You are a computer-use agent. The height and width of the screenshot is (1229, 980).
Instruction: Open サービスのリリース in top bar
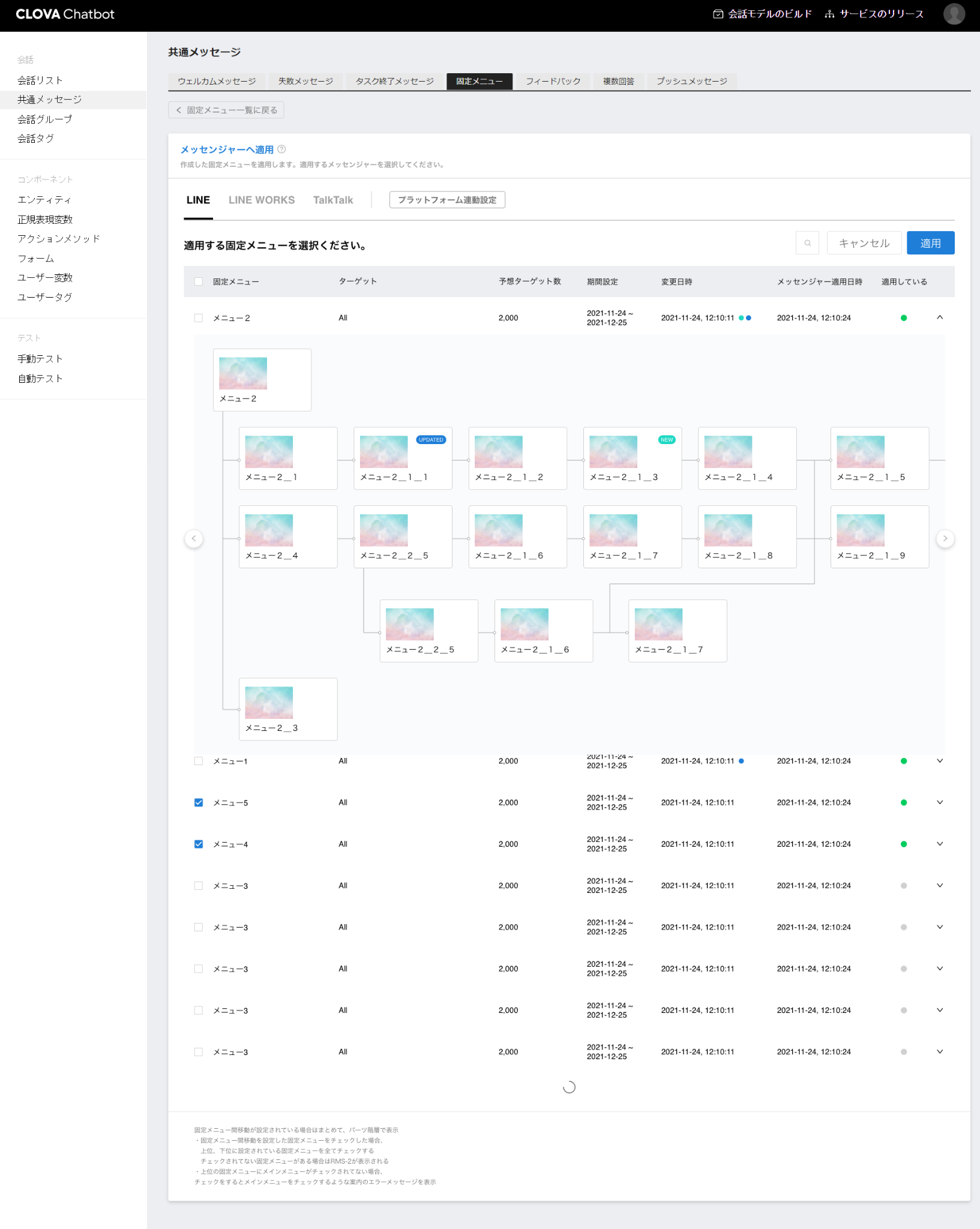[874, 14]
